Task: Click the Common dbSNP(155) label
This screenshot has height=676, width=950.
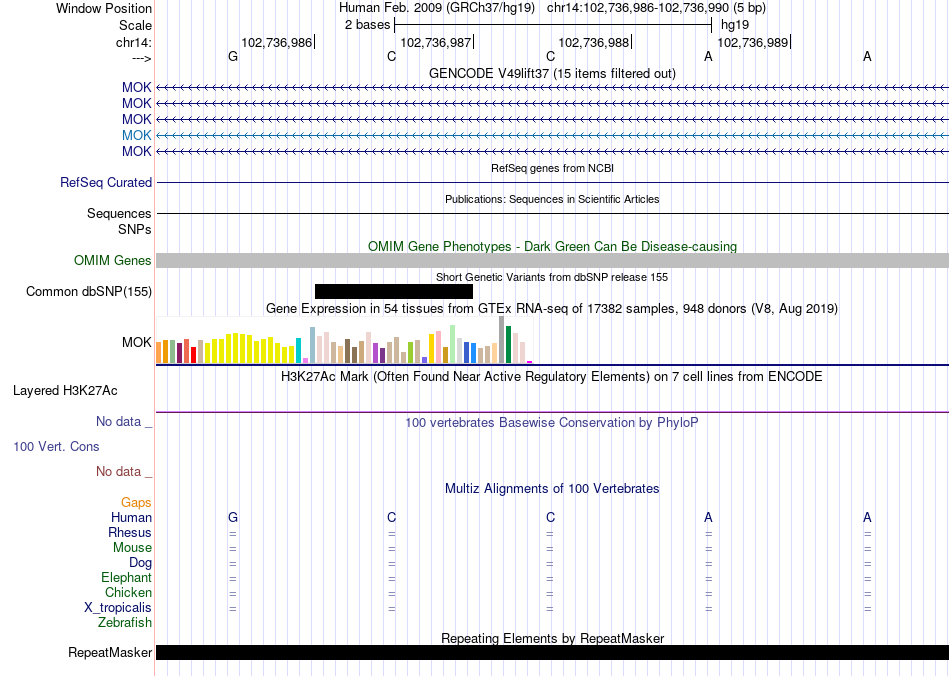Action: [89, 291]
